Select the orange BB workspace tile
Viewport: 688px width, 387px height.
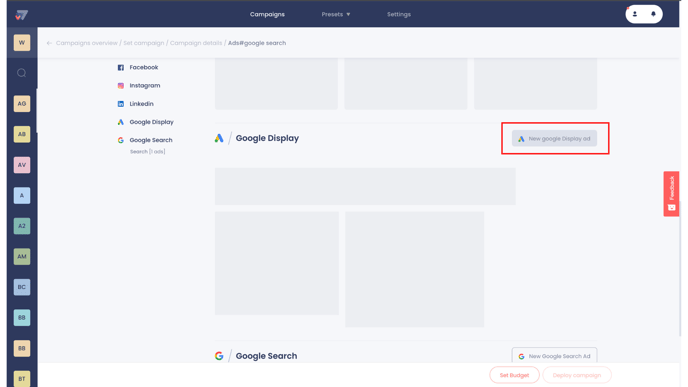[22, 348]
